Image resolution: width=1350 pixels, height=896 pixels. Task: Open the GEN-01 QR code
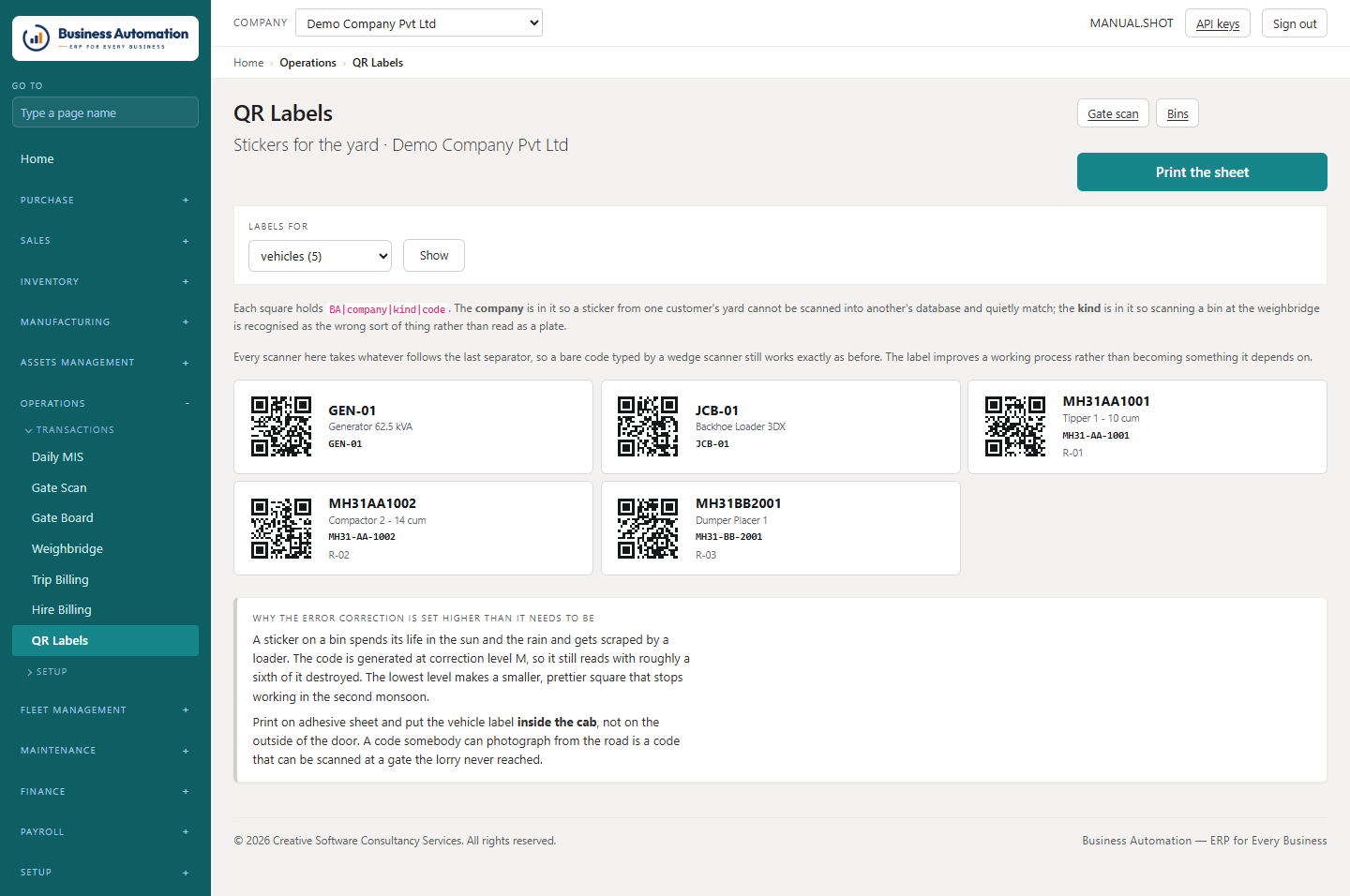281,426
